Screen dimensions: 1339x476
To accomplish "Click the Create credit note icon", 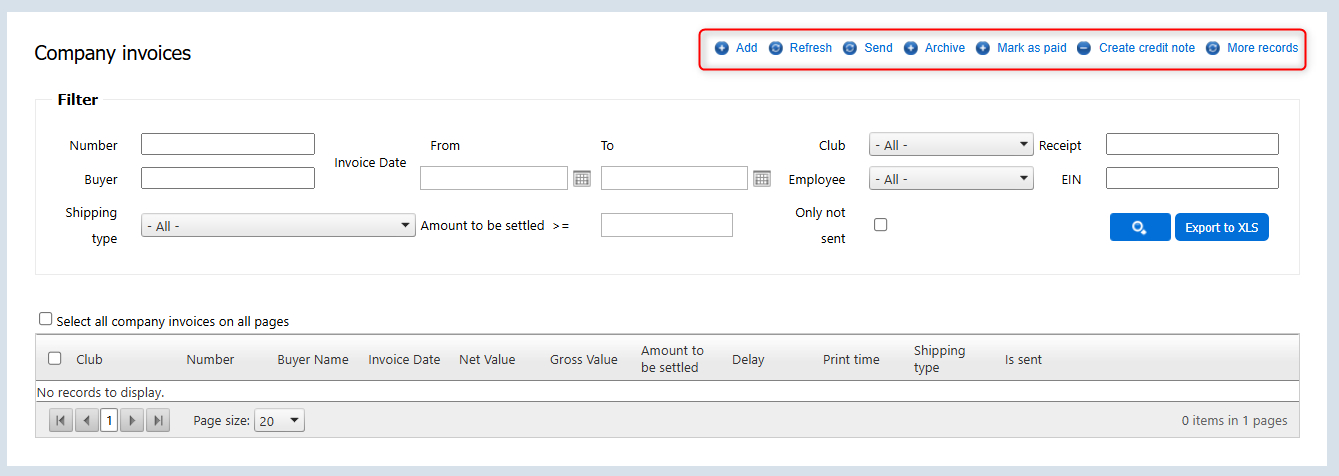I will point(1084,48).
